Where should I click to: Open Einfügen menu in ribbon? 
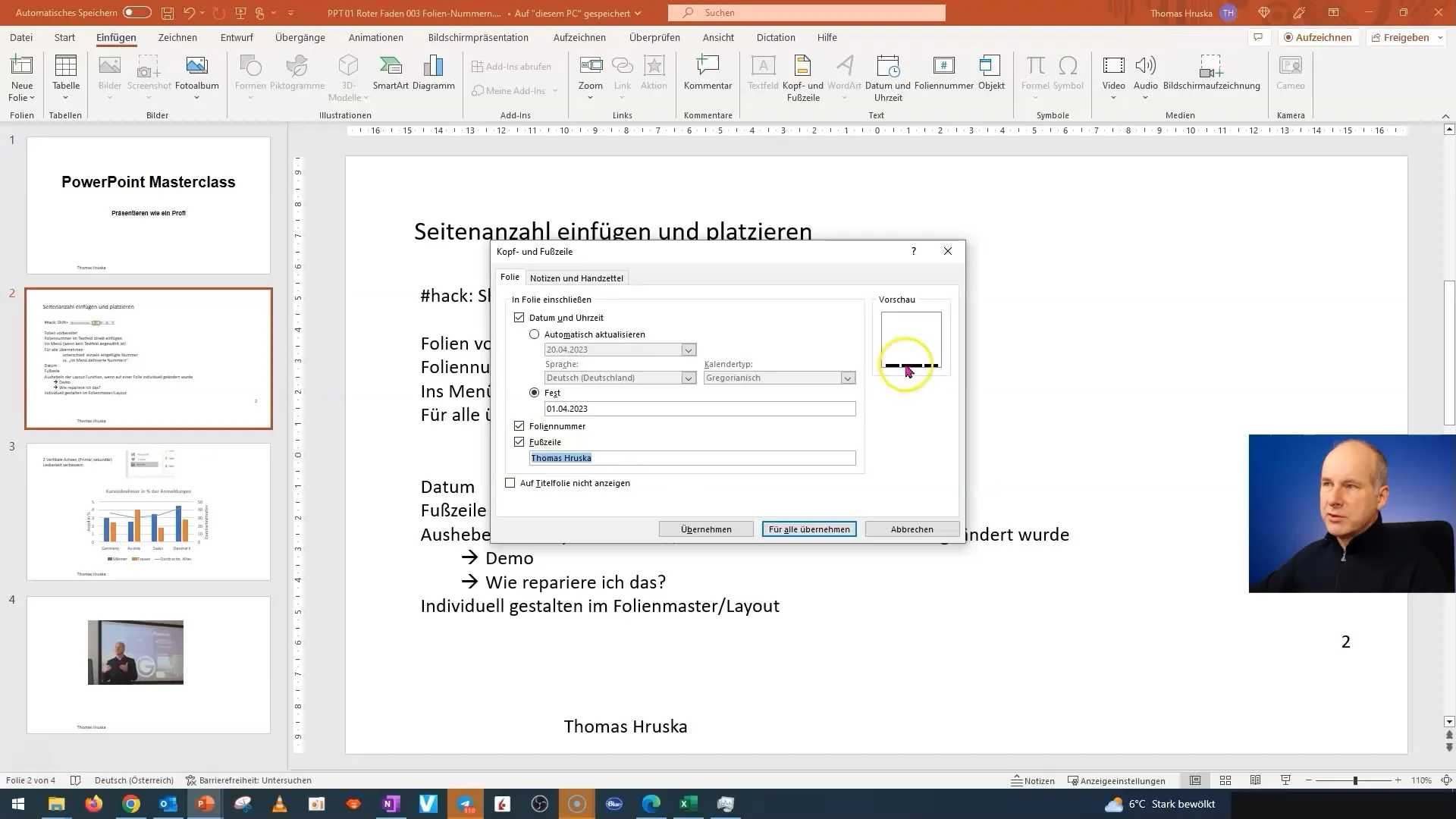tap(116, 37)
